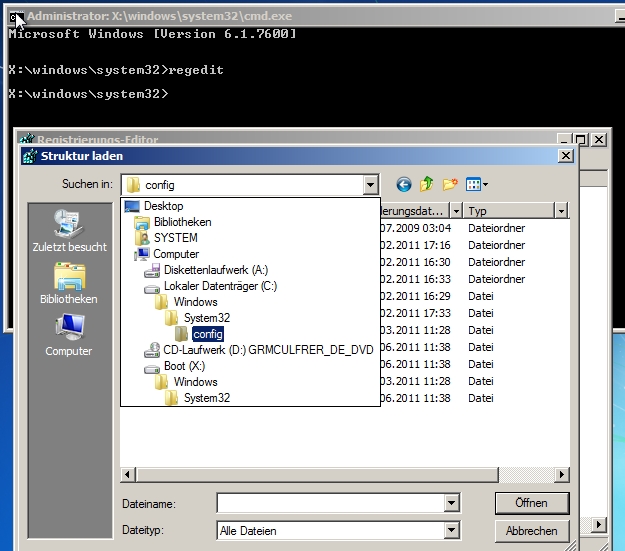Select the Dateiordner row dated 02.2011 17:16
The image size is (625, 551).
click(x=474, y=245)
